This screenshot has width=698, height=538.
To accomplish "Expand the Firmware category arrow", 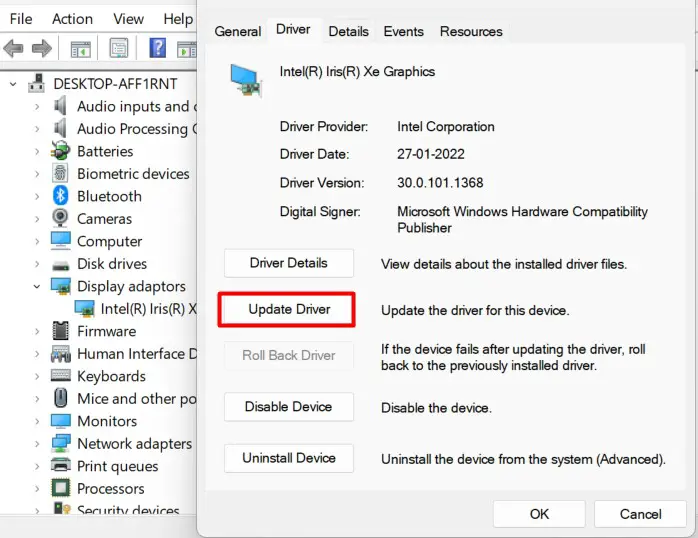I will tap(37, 331).
